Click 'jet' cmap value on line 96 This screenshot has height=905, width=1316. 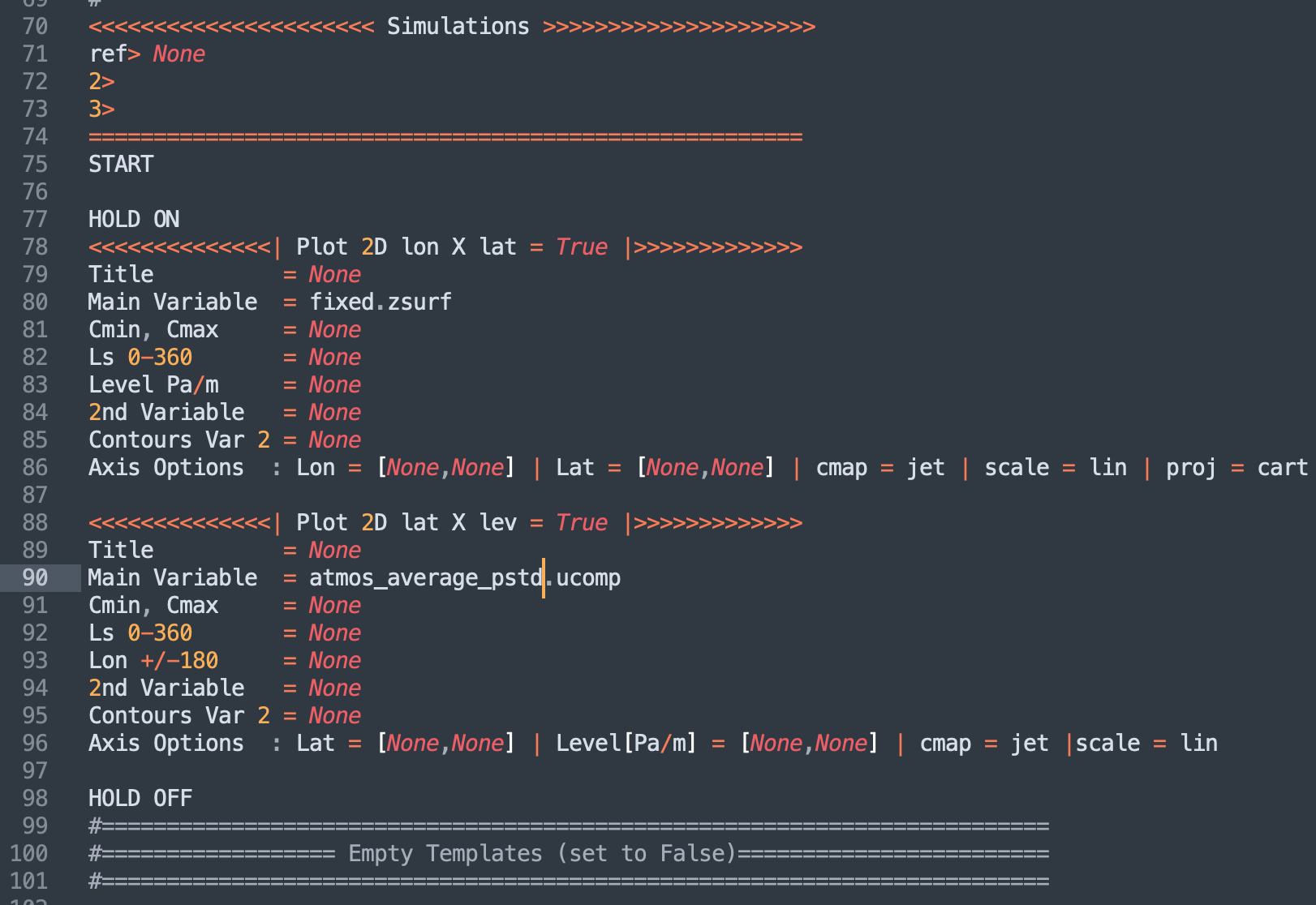click(1030, 744)
